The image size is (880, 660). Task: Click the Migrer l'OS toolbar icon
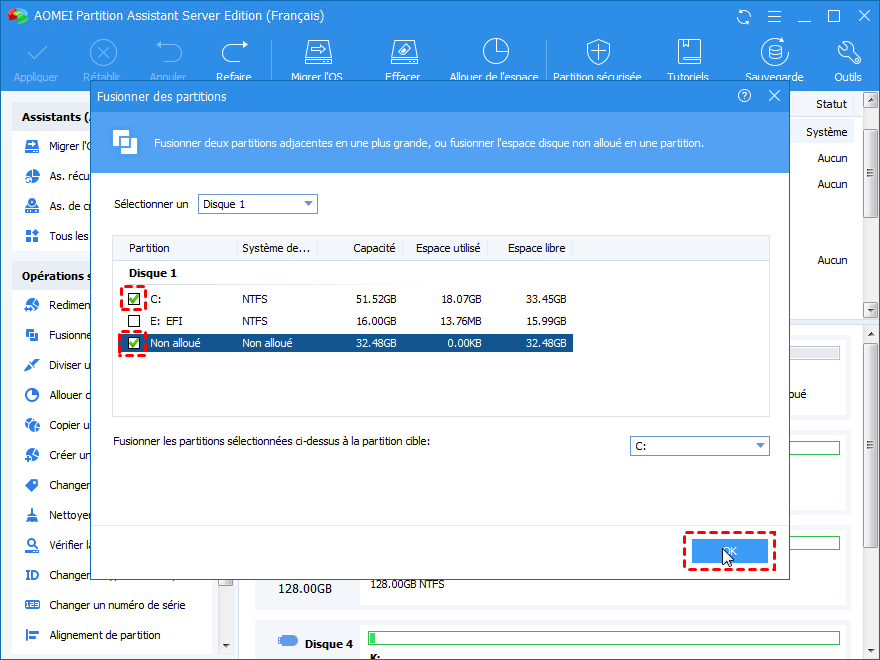pos(317,53)
